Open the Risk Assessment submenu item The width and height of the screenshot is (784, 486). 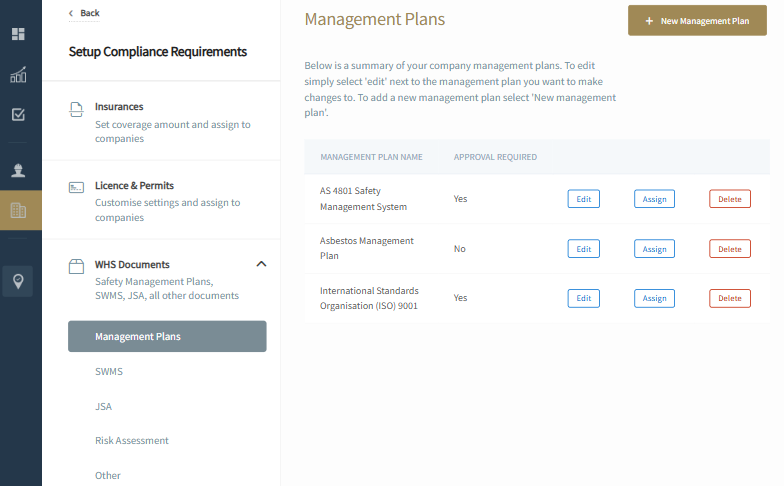pos(132,440)
